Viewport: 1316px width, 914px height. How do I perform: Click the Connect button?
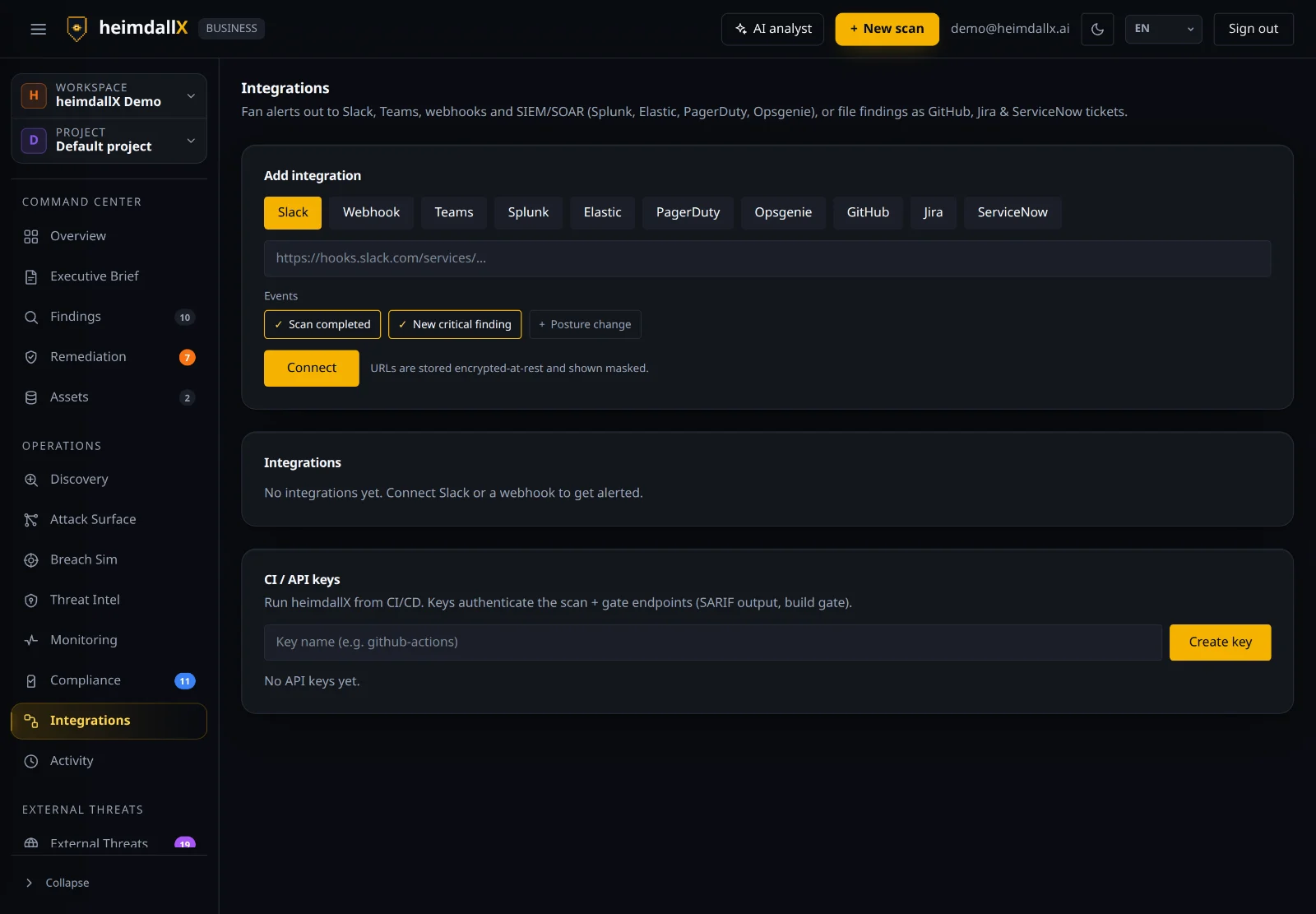[x=312, y=368]
